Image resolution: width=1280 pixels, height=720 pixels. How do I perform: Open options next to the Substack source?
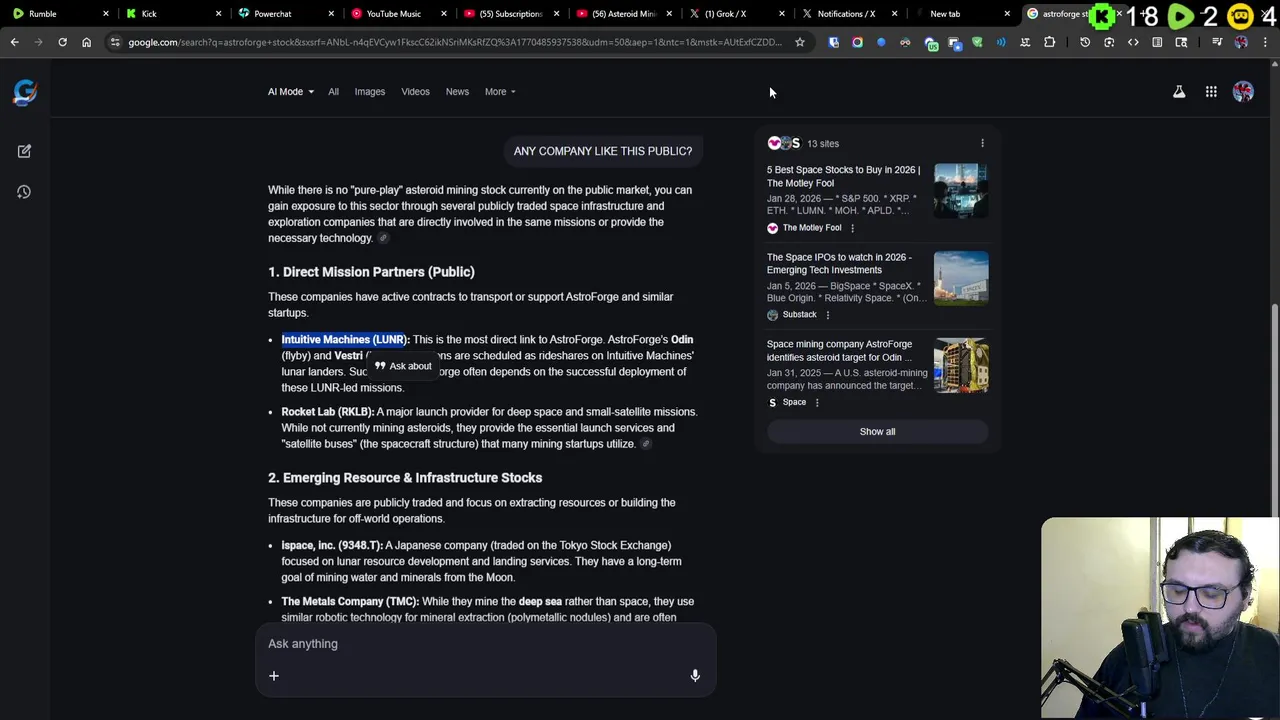[x=826, y=315]
